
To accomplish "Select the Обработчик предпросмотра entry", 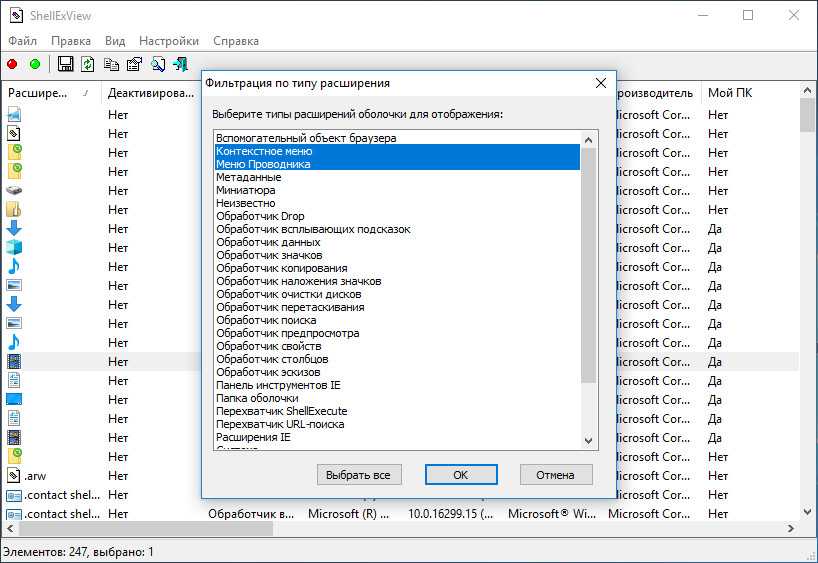I will tap(397, 333).
